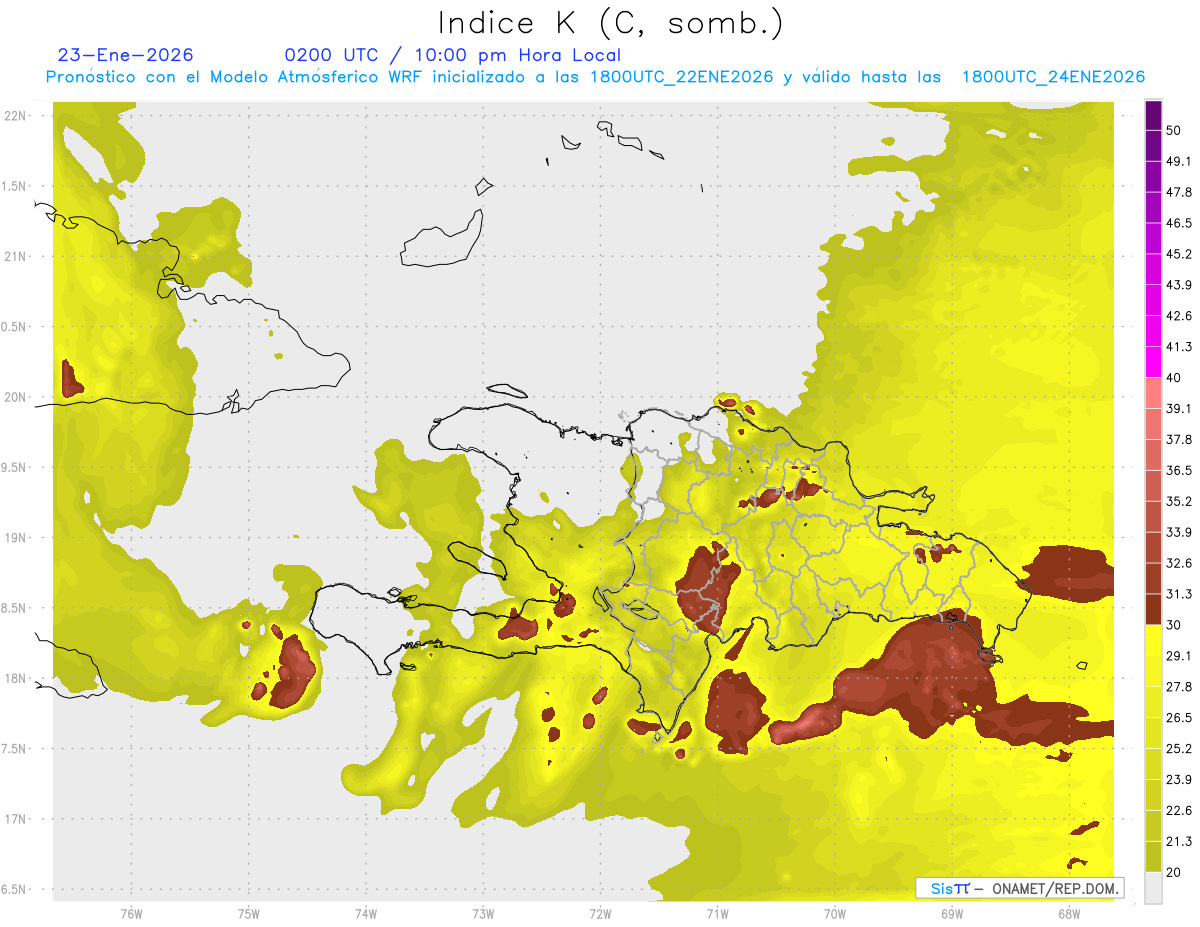Click the colorbar value label '33.9'
Viewport: 1200px width, 927px height.
coord(1179,532)
